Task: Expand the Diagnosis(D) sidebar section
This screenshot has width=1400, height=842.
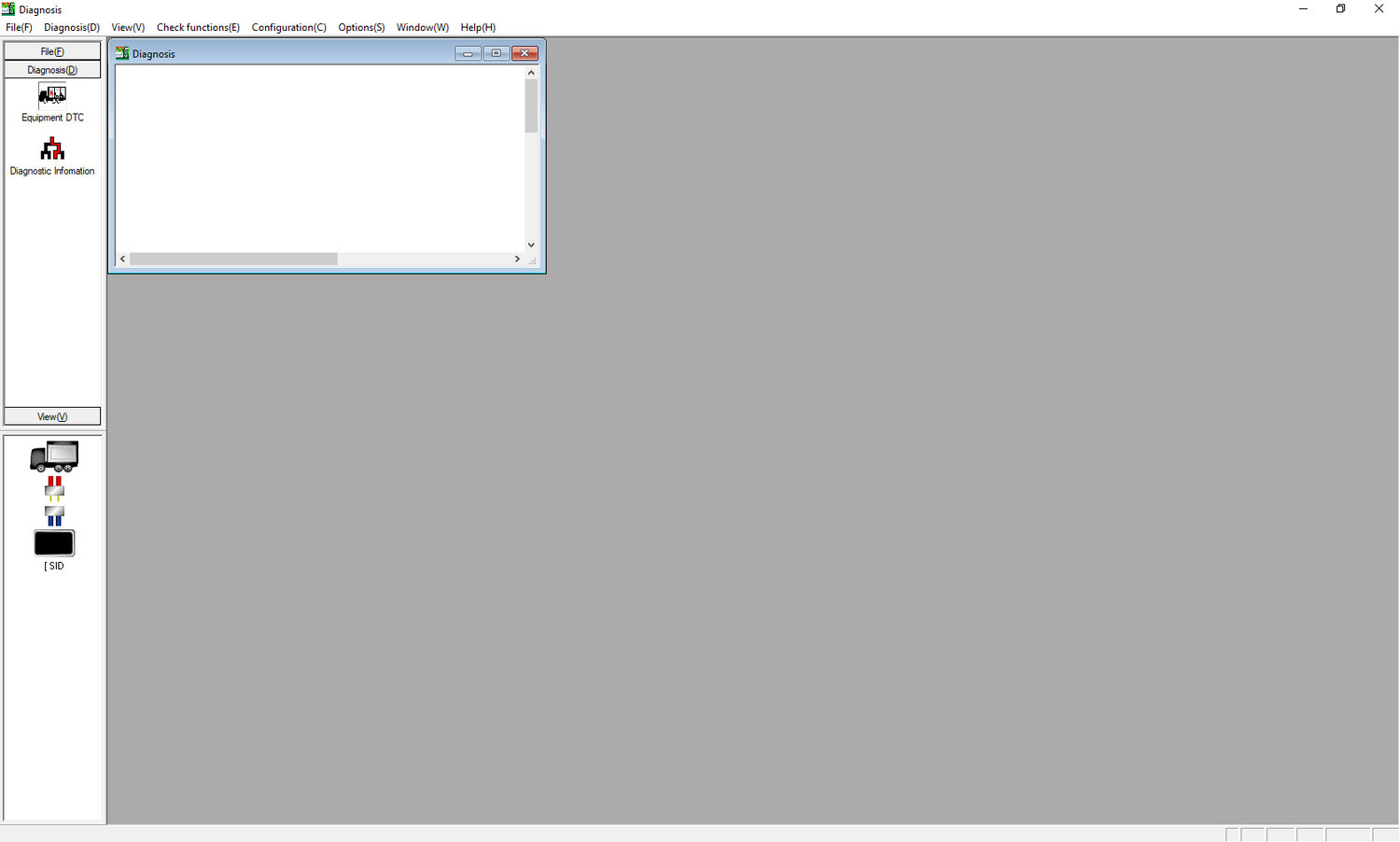Action: pos(52,70)
